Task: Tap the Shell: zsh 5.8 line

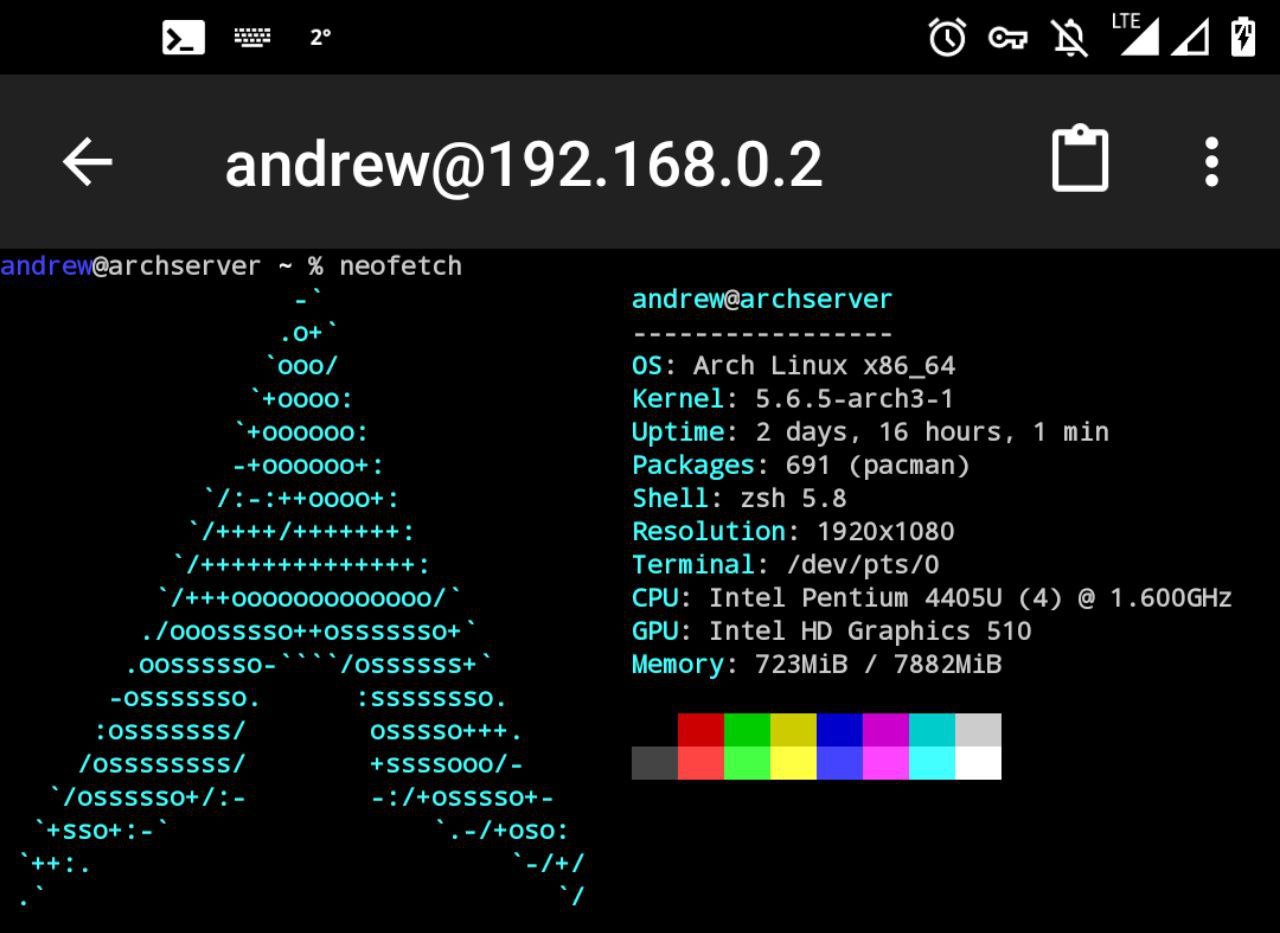Action: point(739,498)
